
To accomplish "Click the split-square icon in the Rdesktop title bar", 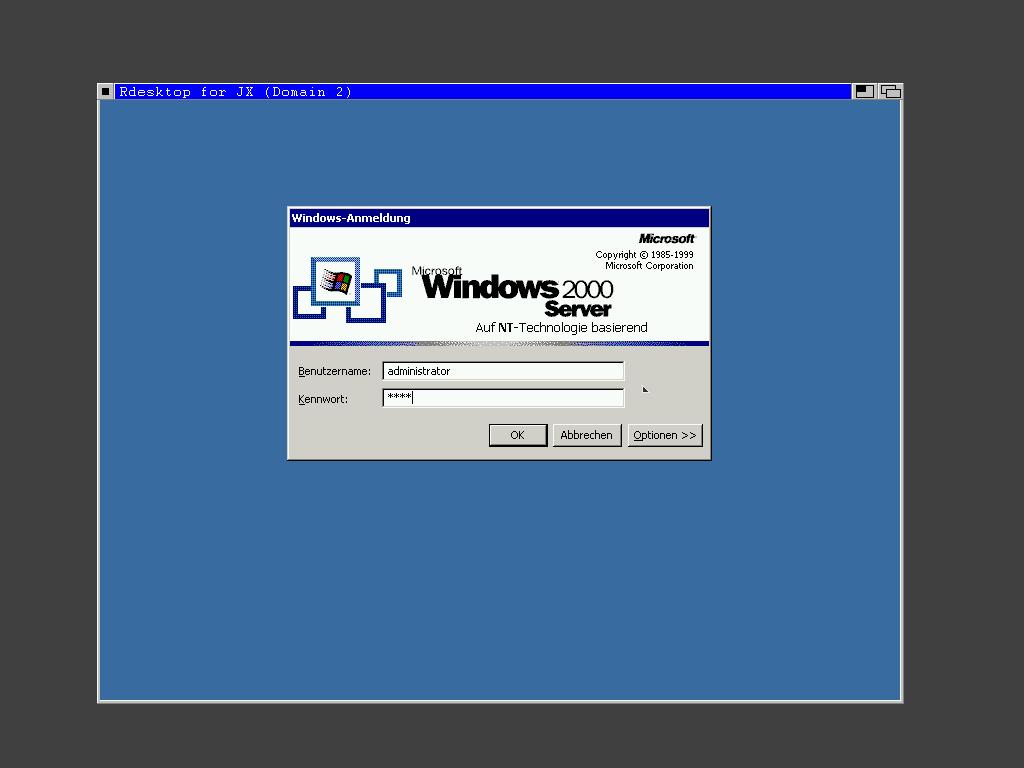I will click(x=864, y=92).
